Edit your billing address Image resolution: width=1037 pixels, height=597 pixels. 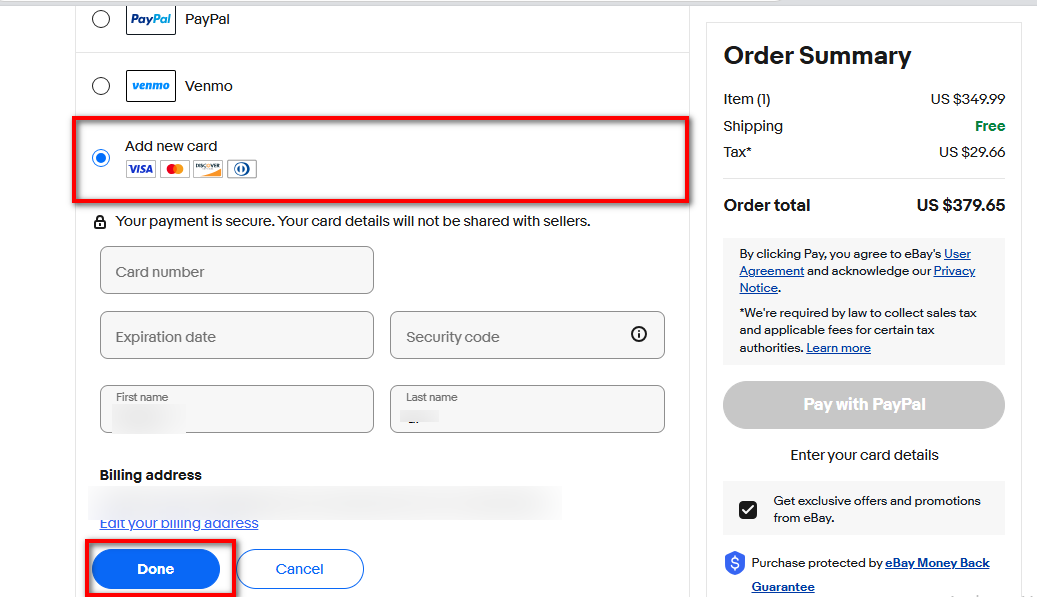(x=179, y=522)
